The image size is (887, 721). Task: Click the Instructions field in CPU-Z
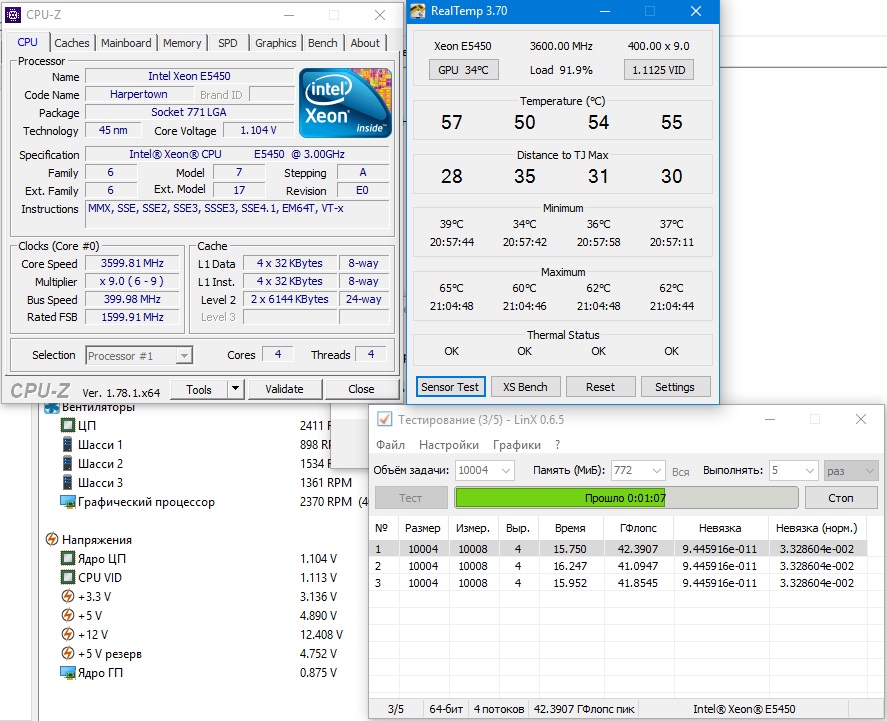(237, 214)
